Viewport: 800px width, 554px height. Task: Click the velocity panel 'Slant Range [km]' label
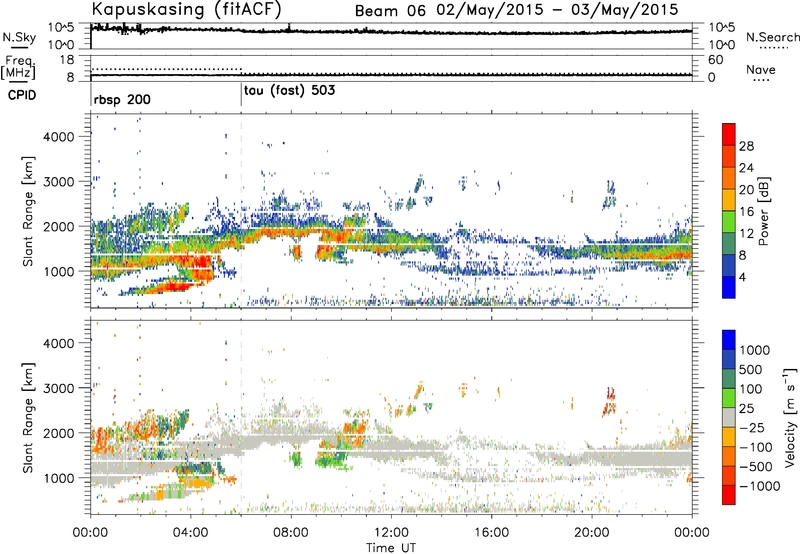(28, 418)
